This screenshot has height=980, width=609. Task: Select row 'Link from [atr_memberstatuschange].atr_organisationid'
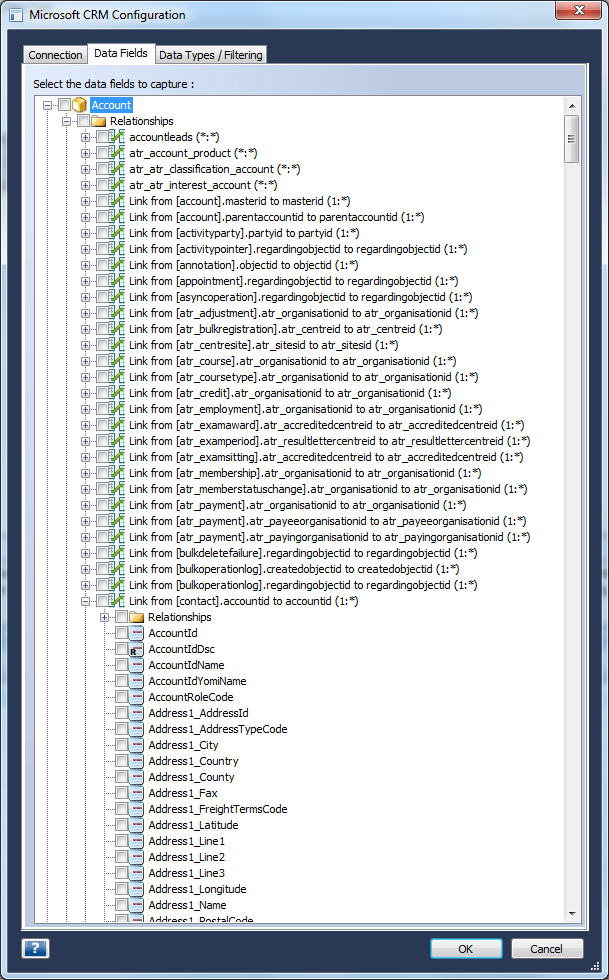[328, 489]
